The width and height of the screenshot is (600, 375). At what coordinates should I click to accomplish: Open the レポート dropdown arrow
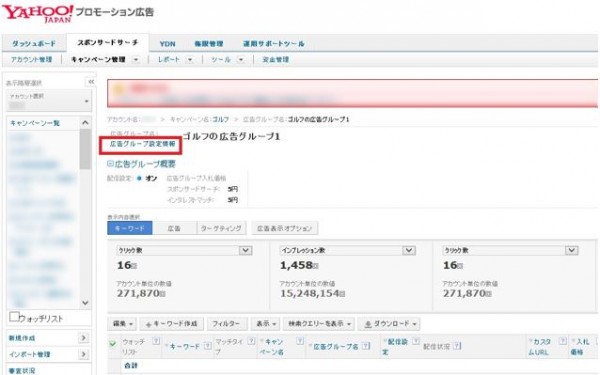pos(190,60)
